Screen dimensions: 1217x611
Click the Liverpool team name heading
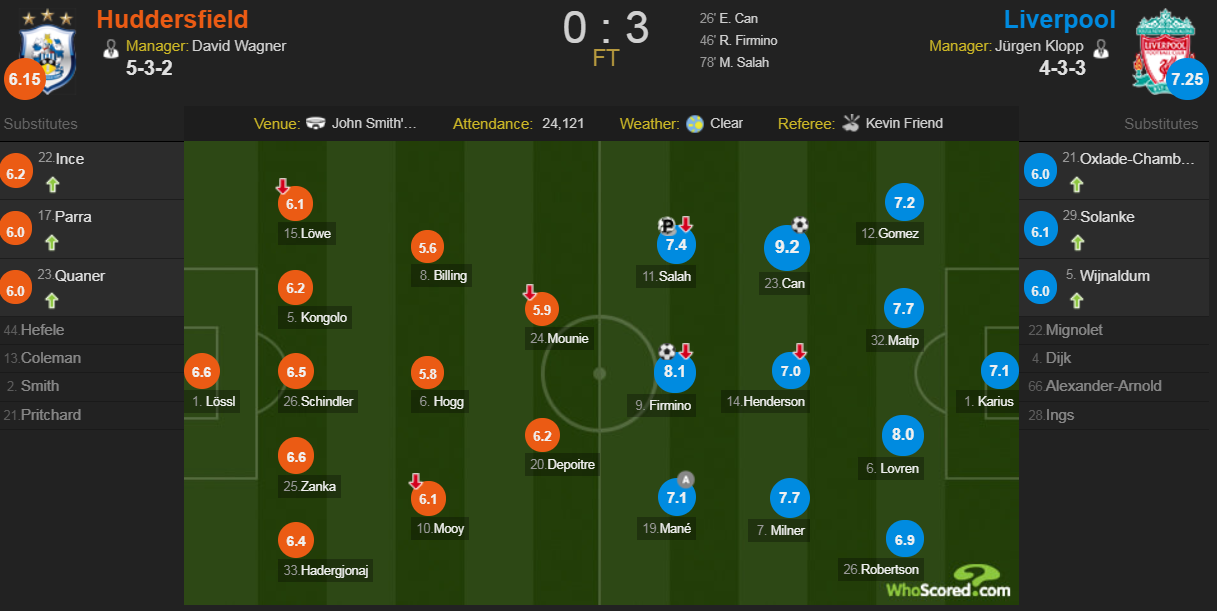tap(1059, 19)
